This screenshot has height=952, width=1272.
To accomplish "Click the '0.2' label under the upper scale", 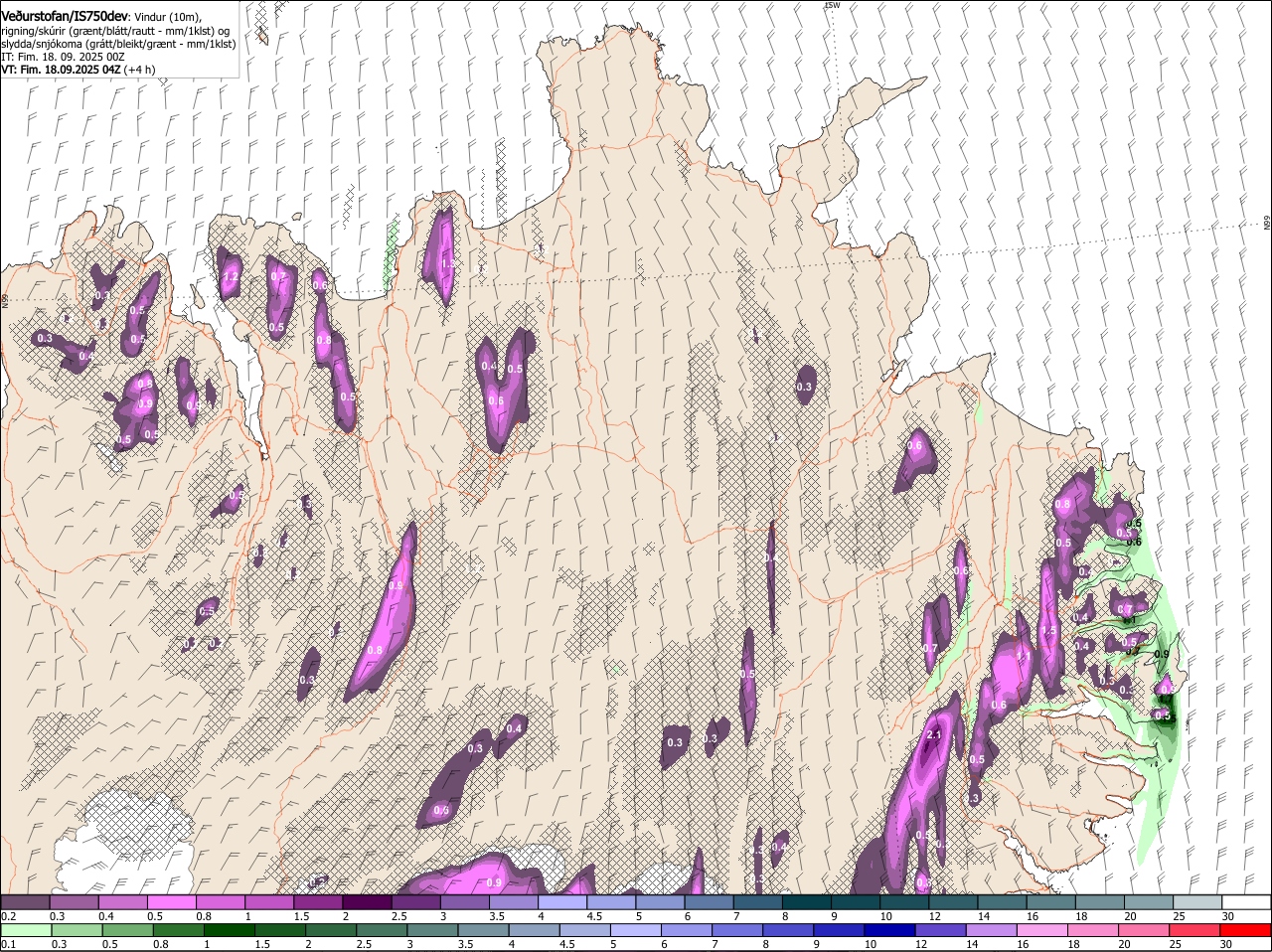I will (9, 916).
